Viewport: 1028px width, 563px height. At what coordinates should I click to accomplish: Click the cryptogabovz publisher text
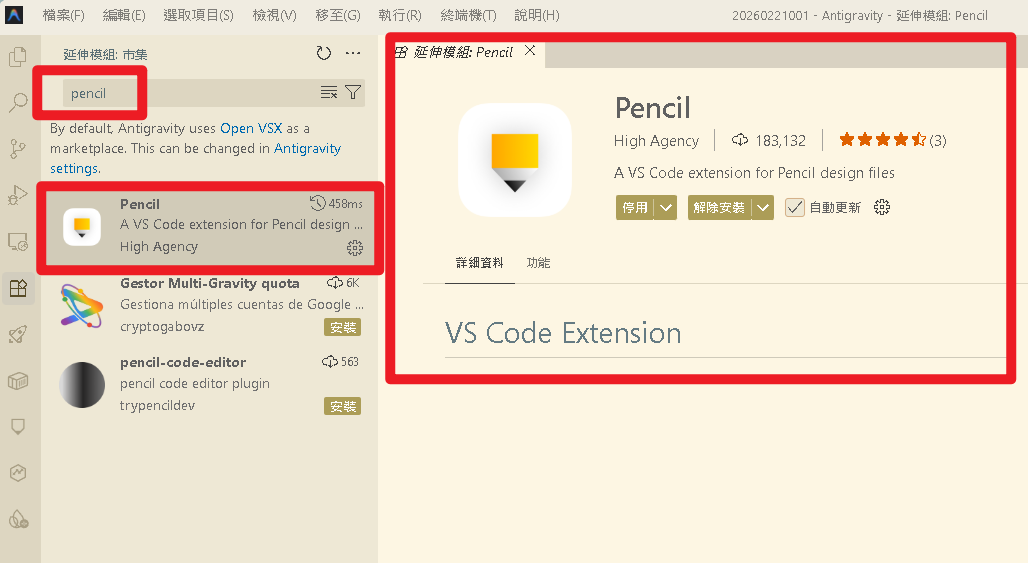pyautogui.click(x=162, y=326)
